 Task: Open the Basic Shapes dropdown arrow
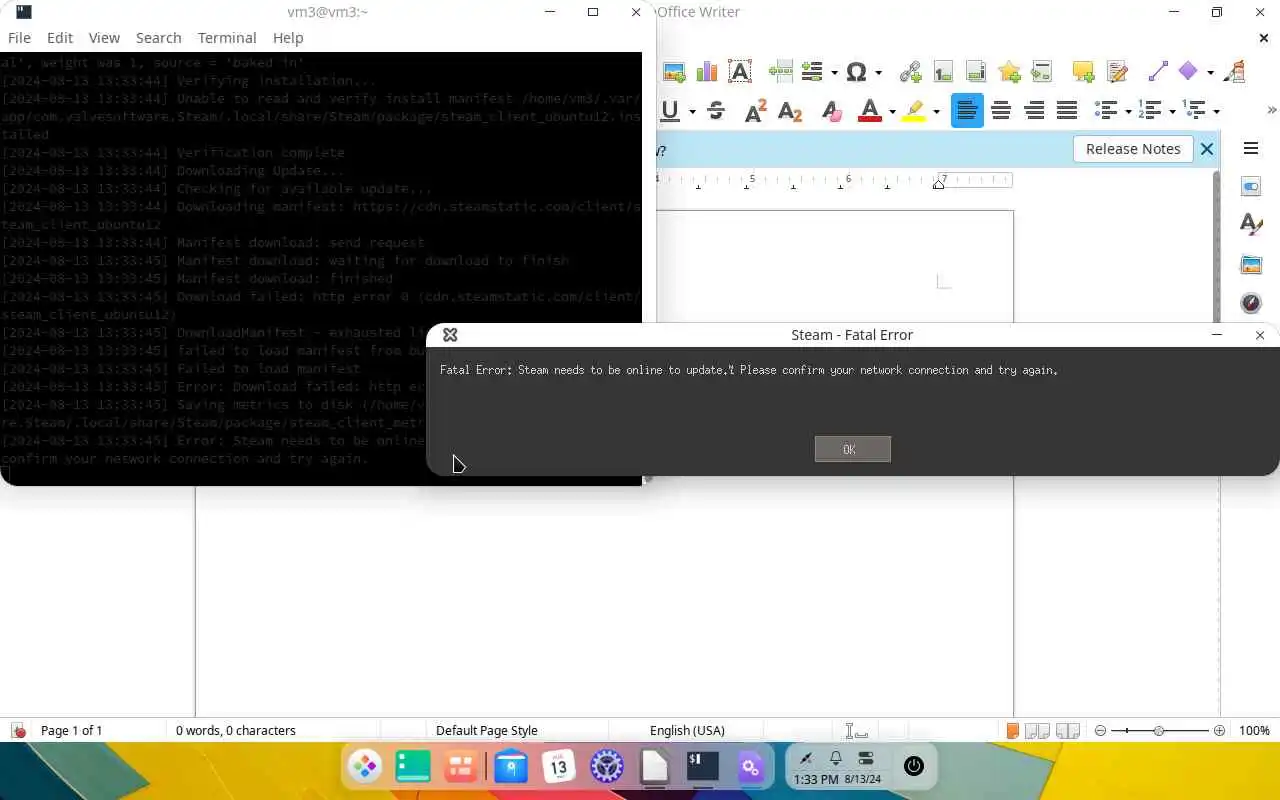[1210, 72]
